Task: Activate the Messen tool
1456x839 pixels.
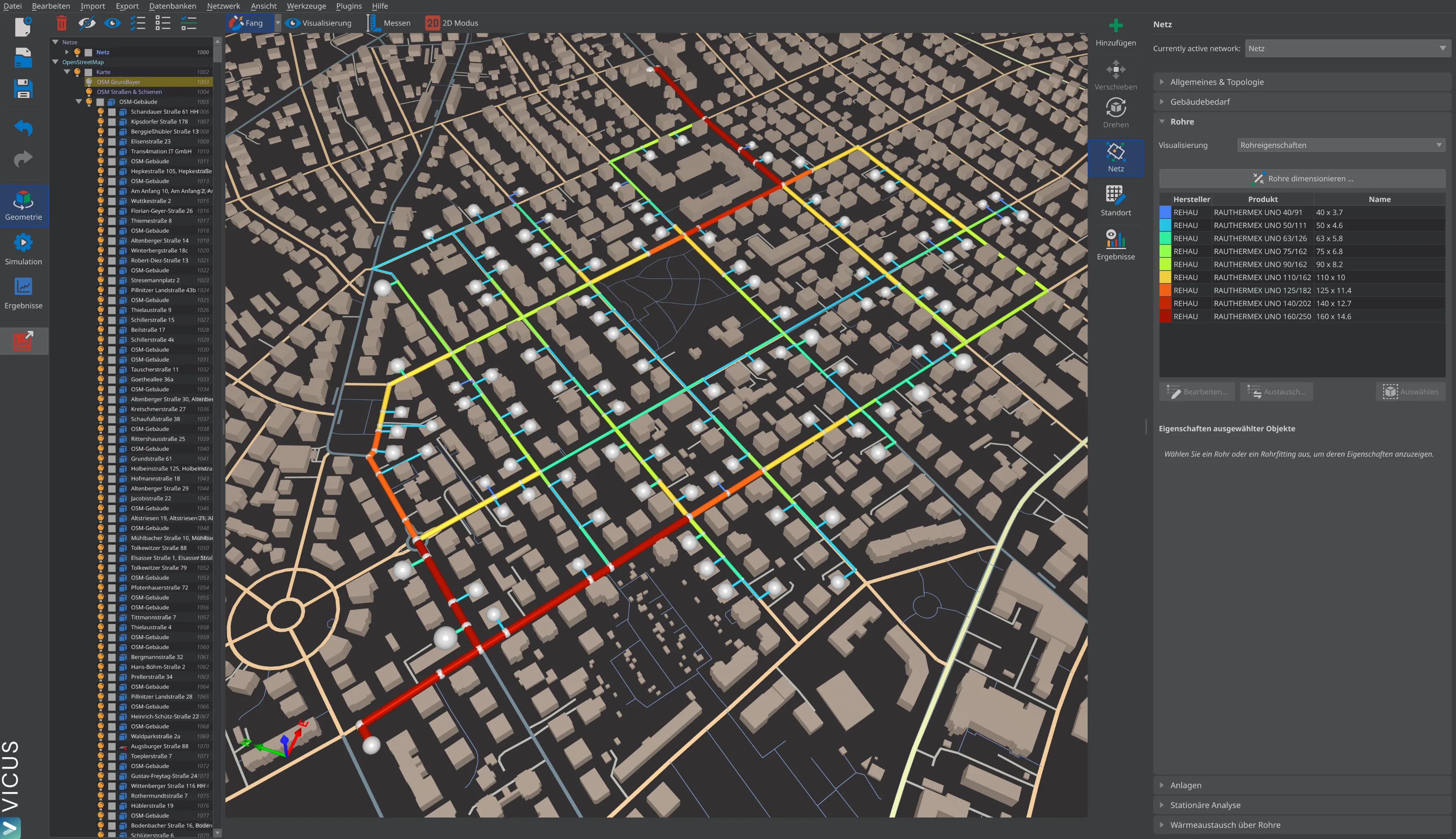Action: [x=389, y=22]
